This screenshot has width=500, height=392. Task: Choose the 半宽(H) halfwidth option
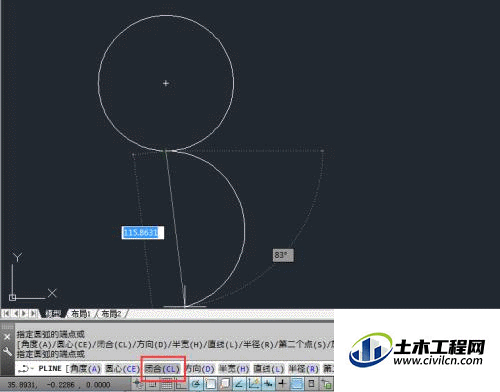[x=234, y=369]
